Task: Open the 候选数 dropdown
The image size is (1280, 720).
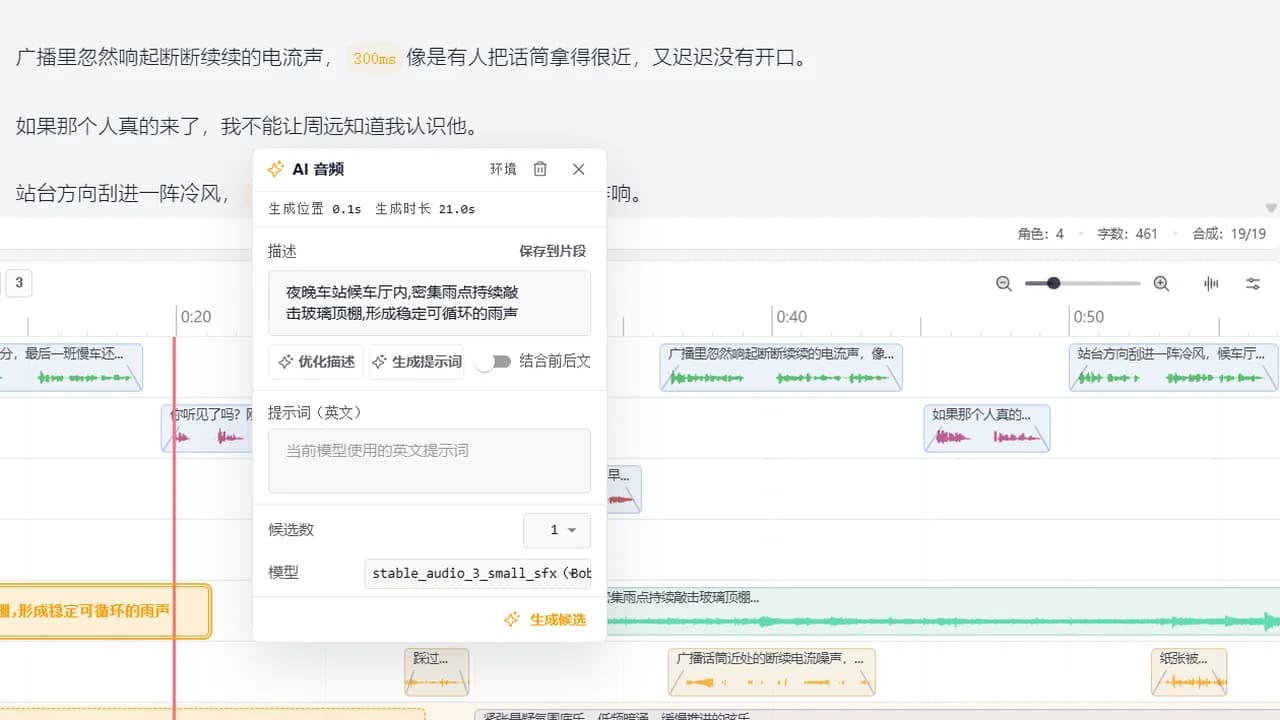Action: pyautogui.click(x=557, y=530)
